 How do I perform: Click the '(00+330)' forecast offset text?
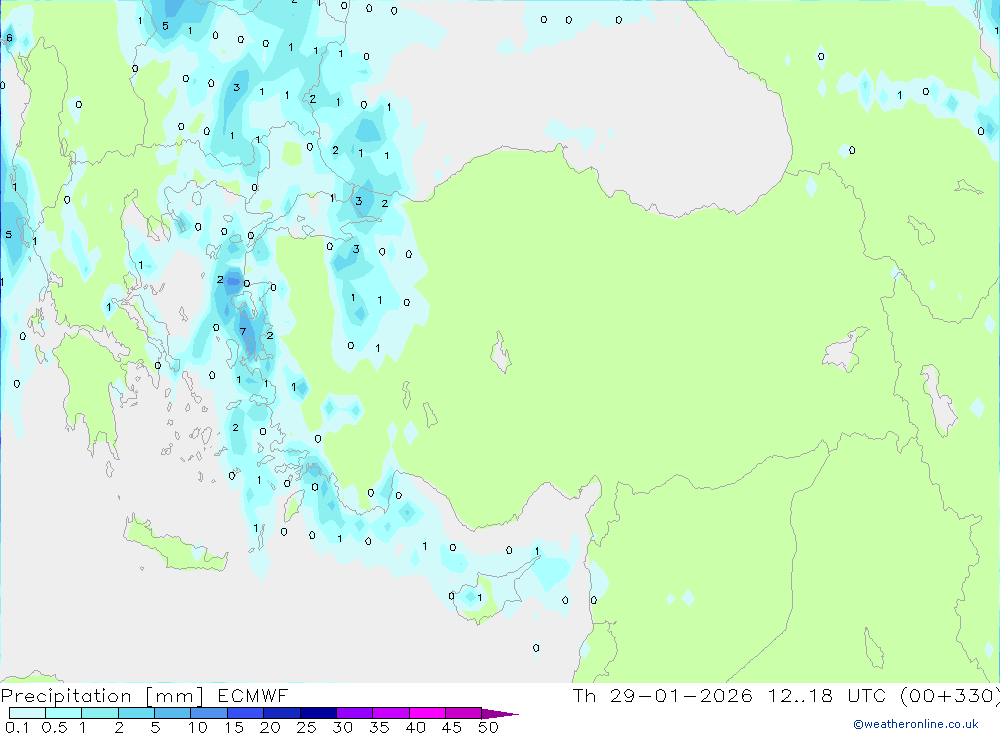coord(950,696)
